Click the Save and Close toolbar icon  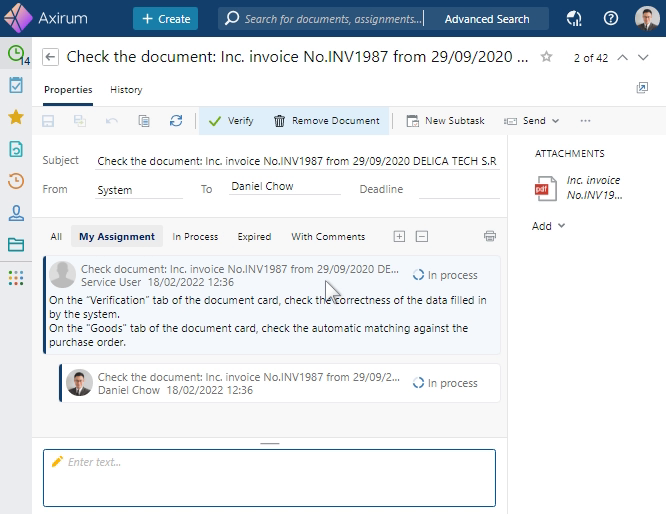click(x=80, y=121)
